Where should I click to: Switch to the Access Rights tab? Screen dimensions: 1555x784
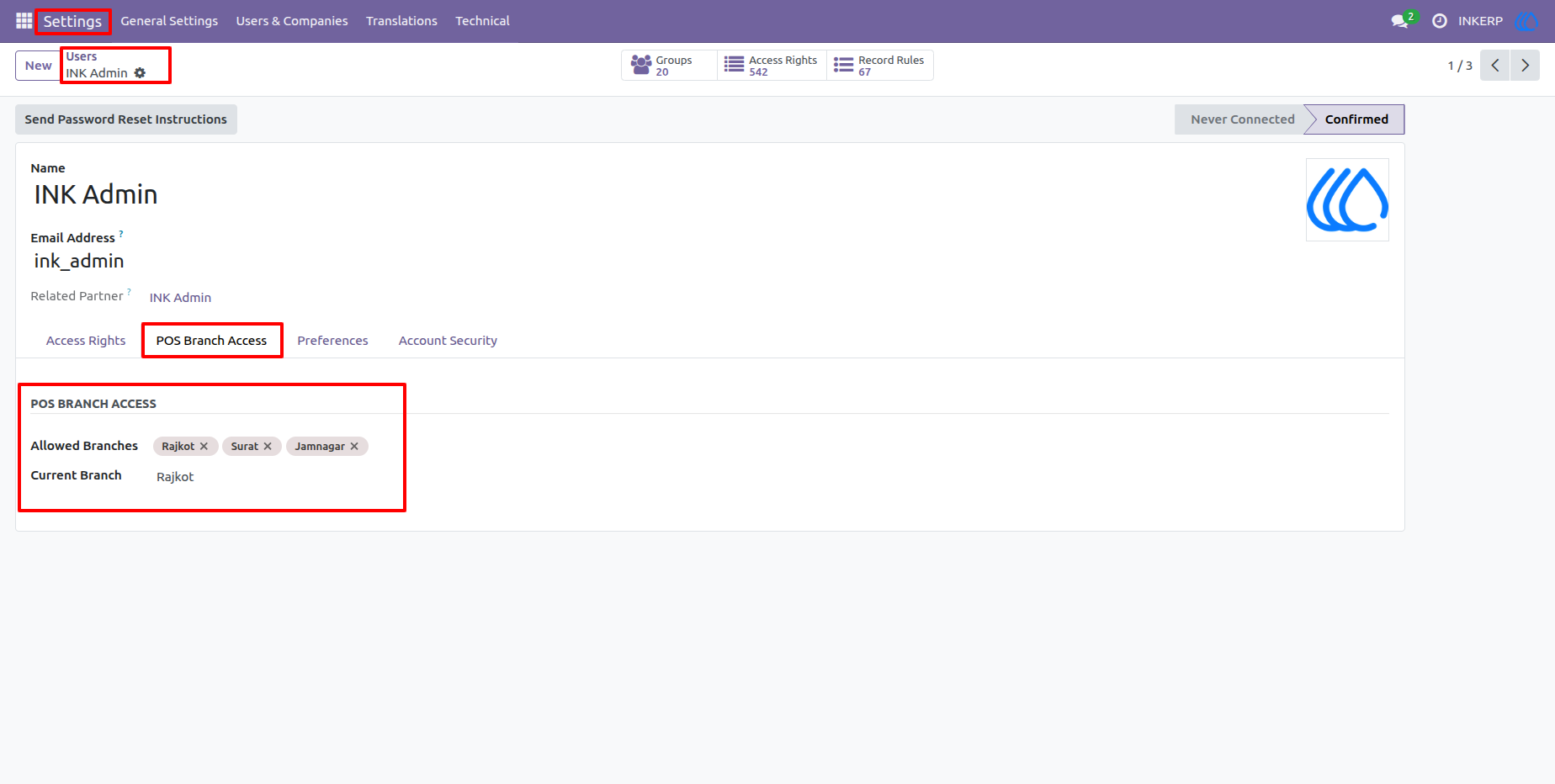(x=86, y=341)
